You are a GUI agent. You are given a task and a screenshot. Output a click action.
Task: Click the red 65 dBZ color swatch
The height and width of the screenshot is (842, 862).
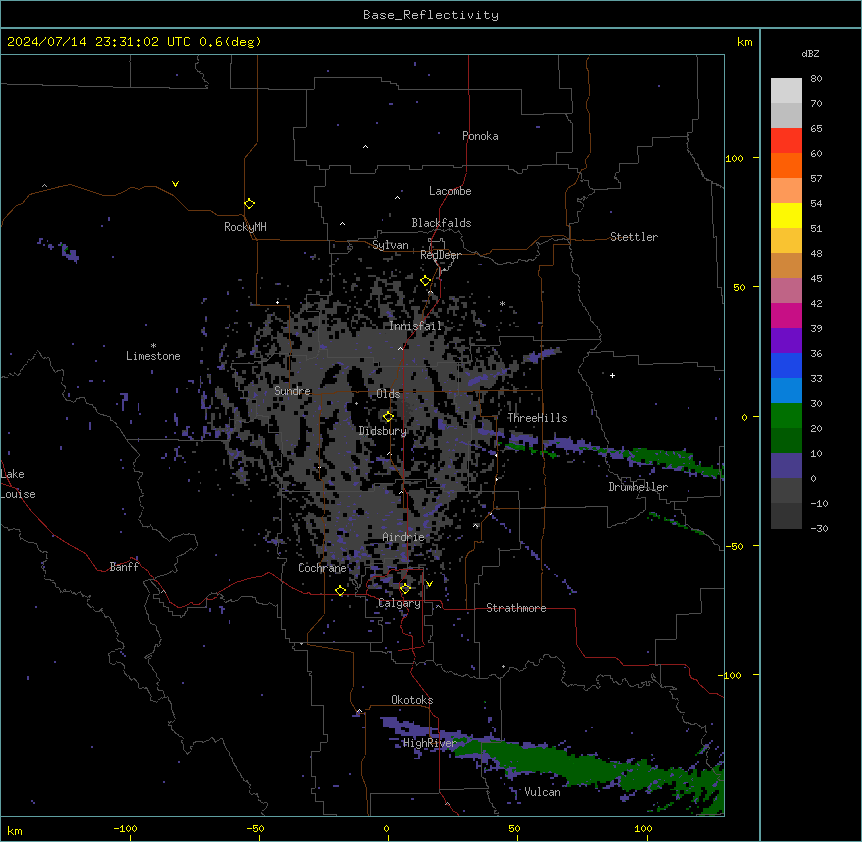click(x=786, y=140)
